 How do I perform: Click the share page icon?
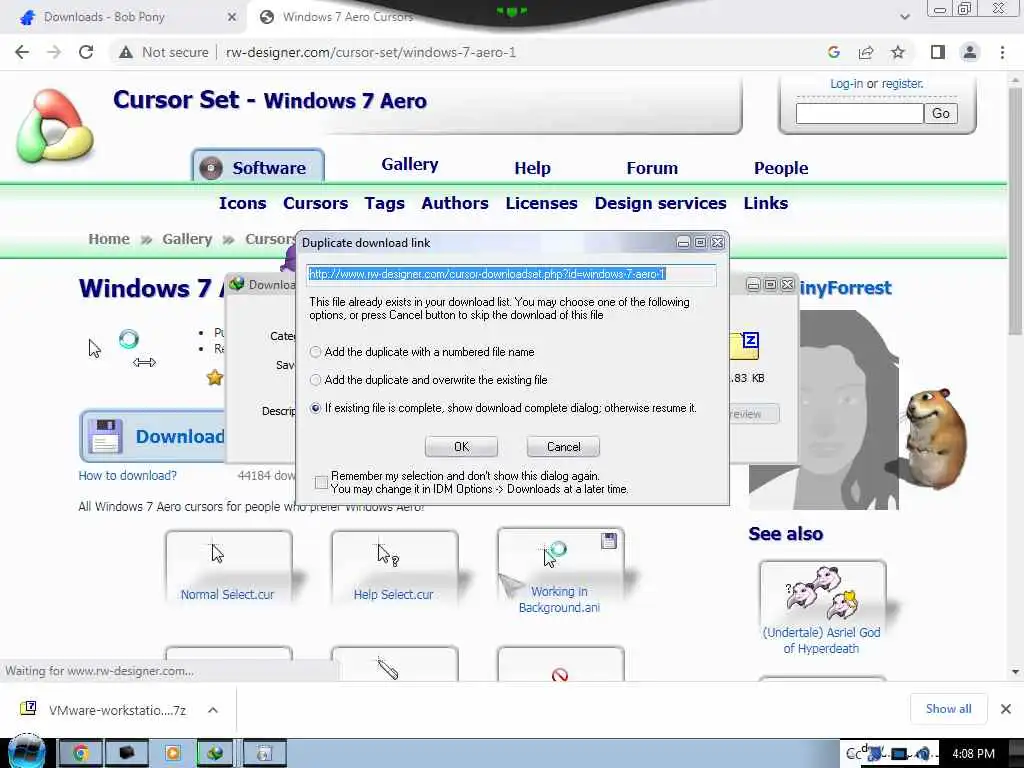point(866,52)
